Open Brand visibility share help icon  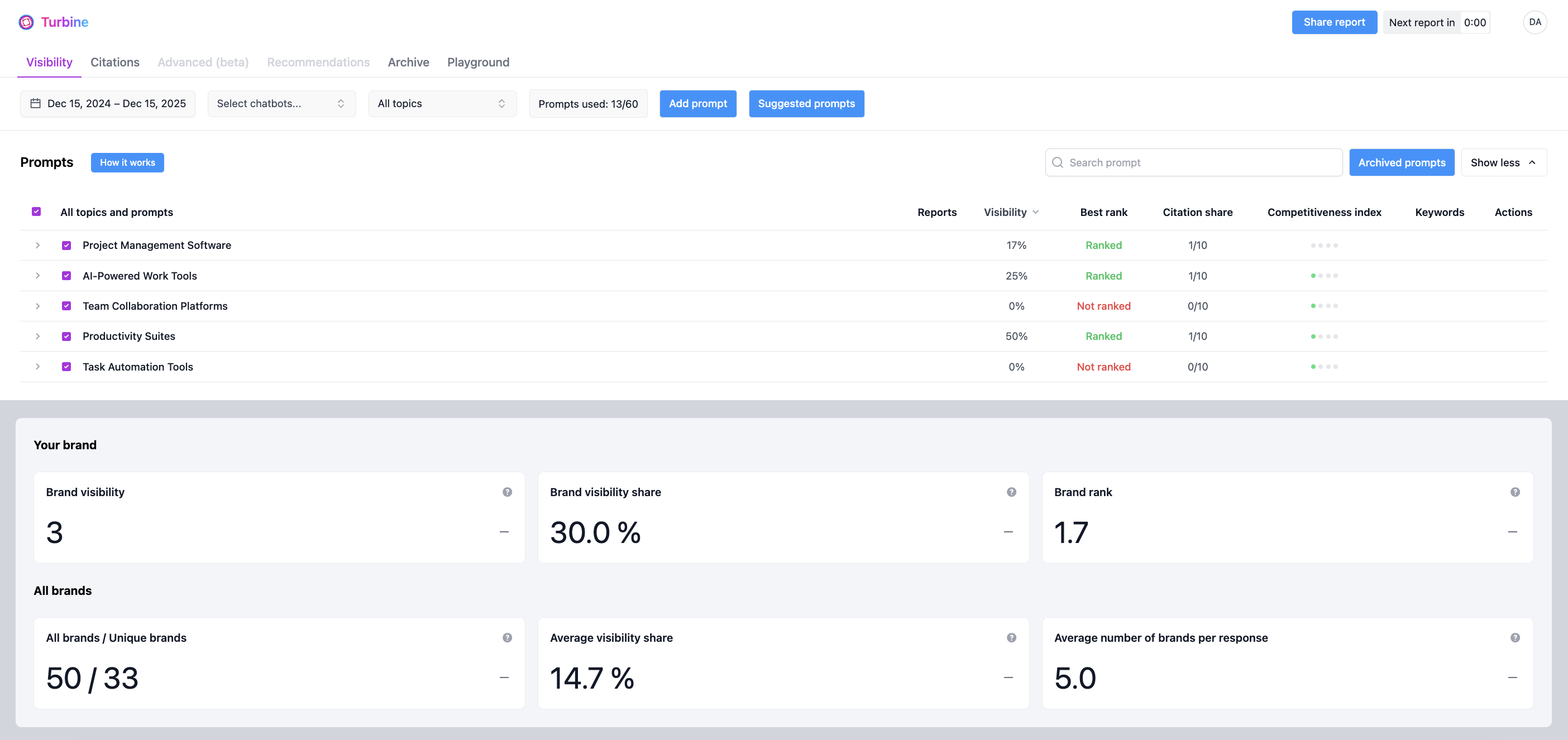[1011, 492]
